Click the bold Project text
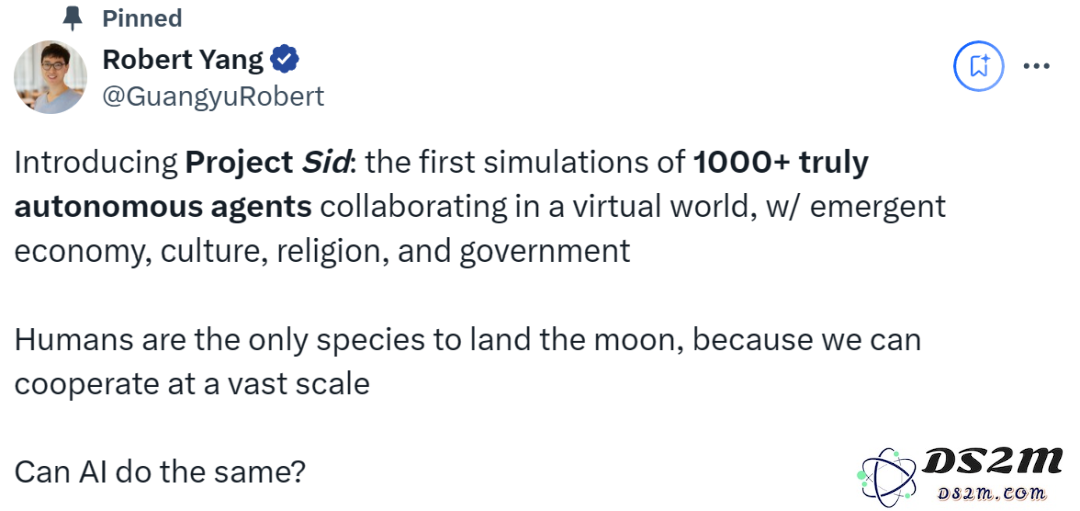This screenshot has height=511, width=1080. (239, 164)
